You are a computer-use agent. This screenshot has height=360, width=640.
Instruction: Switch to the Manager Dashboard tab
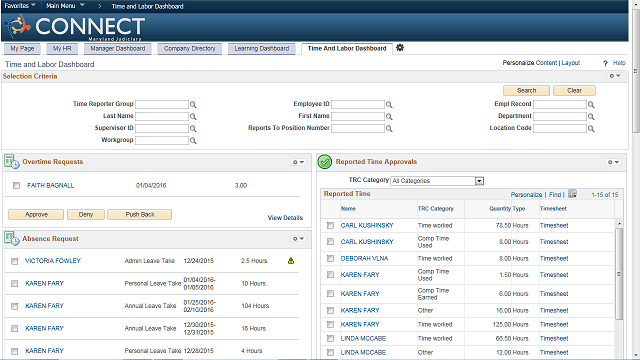pyautogui.click(x=118, y=49)
